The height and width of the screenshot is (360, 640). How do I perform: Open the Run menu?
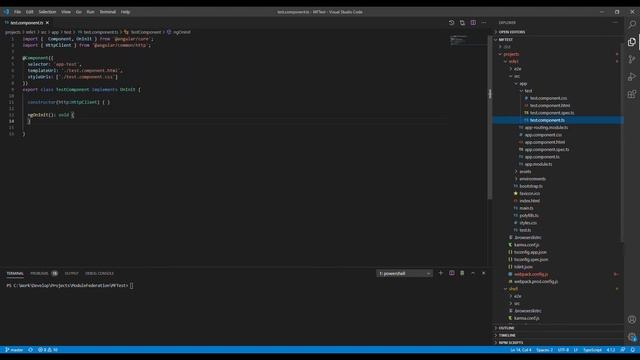pos(91,12)
